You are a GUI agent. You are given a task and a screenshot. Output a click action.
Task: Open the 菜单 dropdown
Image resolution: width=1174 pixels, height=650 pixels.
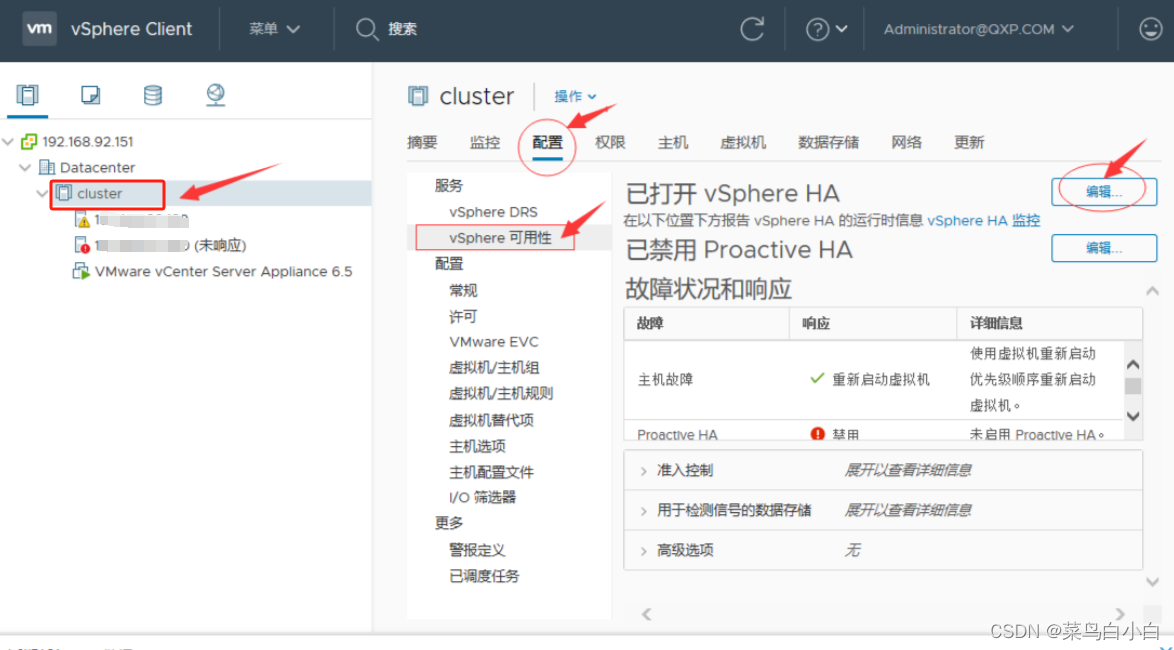coord(274,29)
